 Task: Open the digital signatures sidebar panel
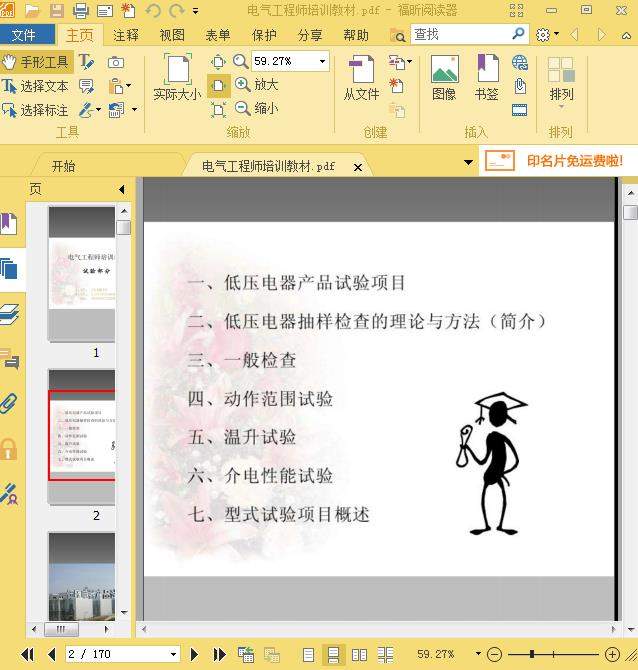tap(9, 495)
